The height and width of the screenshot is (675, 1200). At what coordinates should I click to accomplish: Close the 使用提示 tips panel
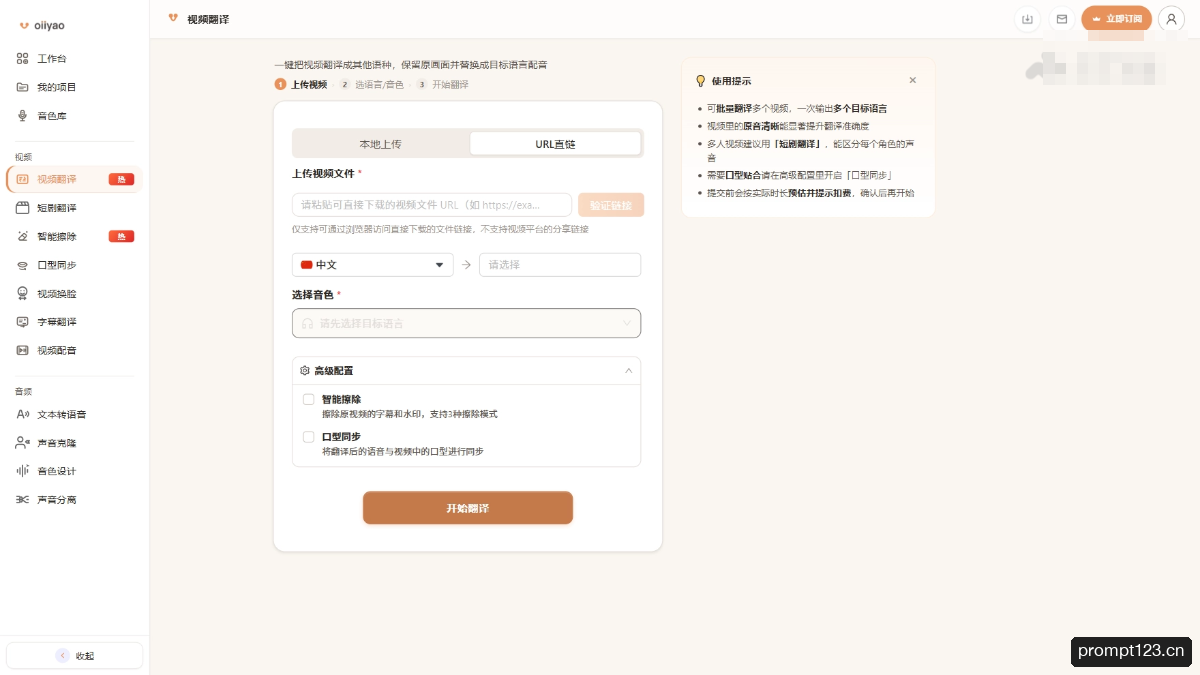pyautogui.click(x=912, y=80)
